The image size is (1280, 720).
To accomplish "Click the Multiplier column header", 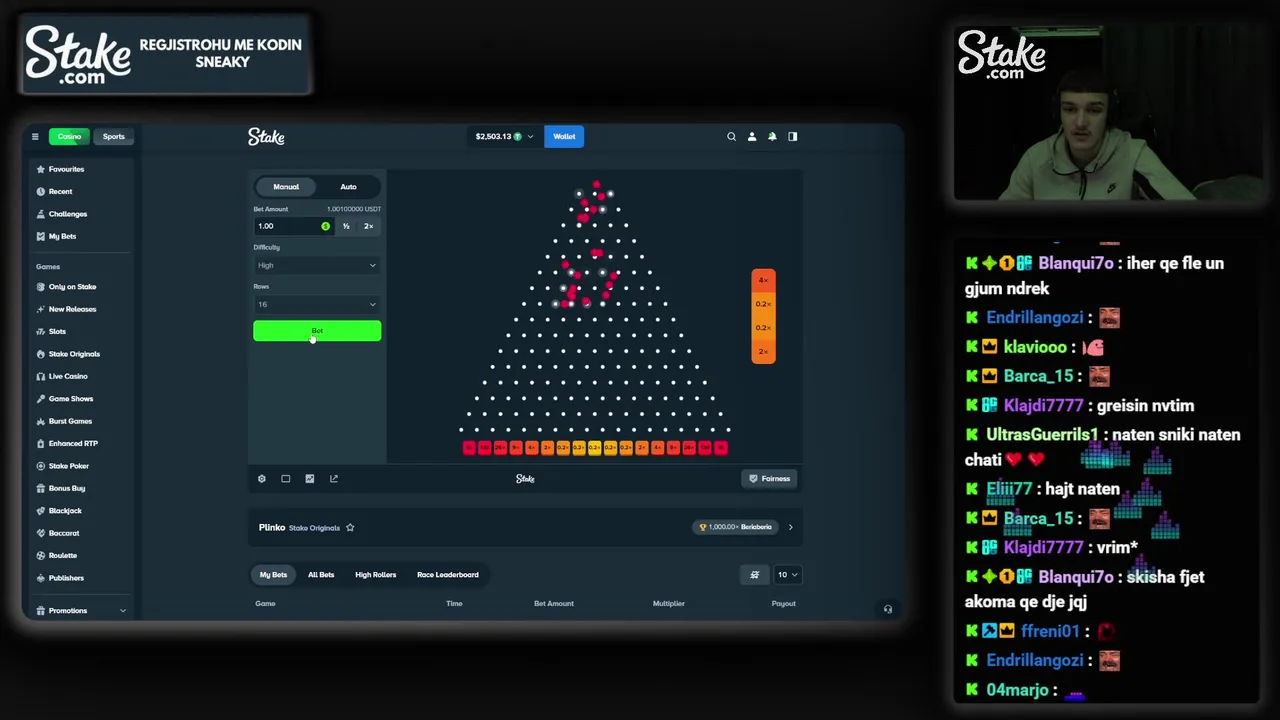I will point(669,604).
